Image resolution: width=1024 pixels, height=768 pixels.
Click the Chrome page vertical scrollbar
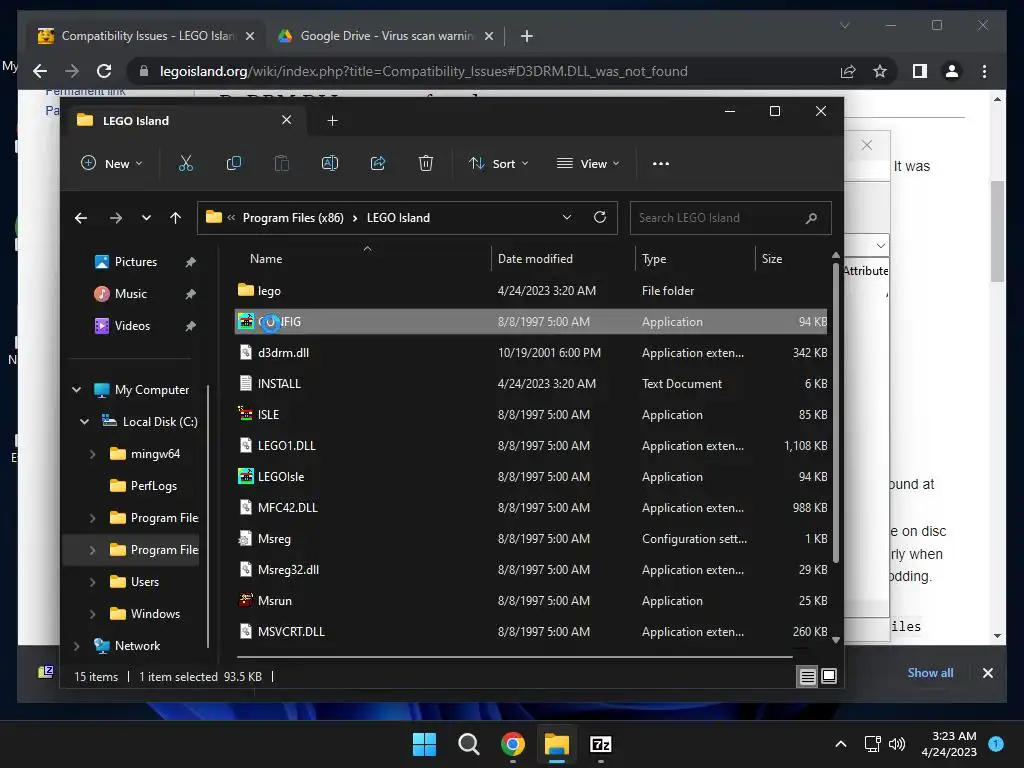point(997,232)
